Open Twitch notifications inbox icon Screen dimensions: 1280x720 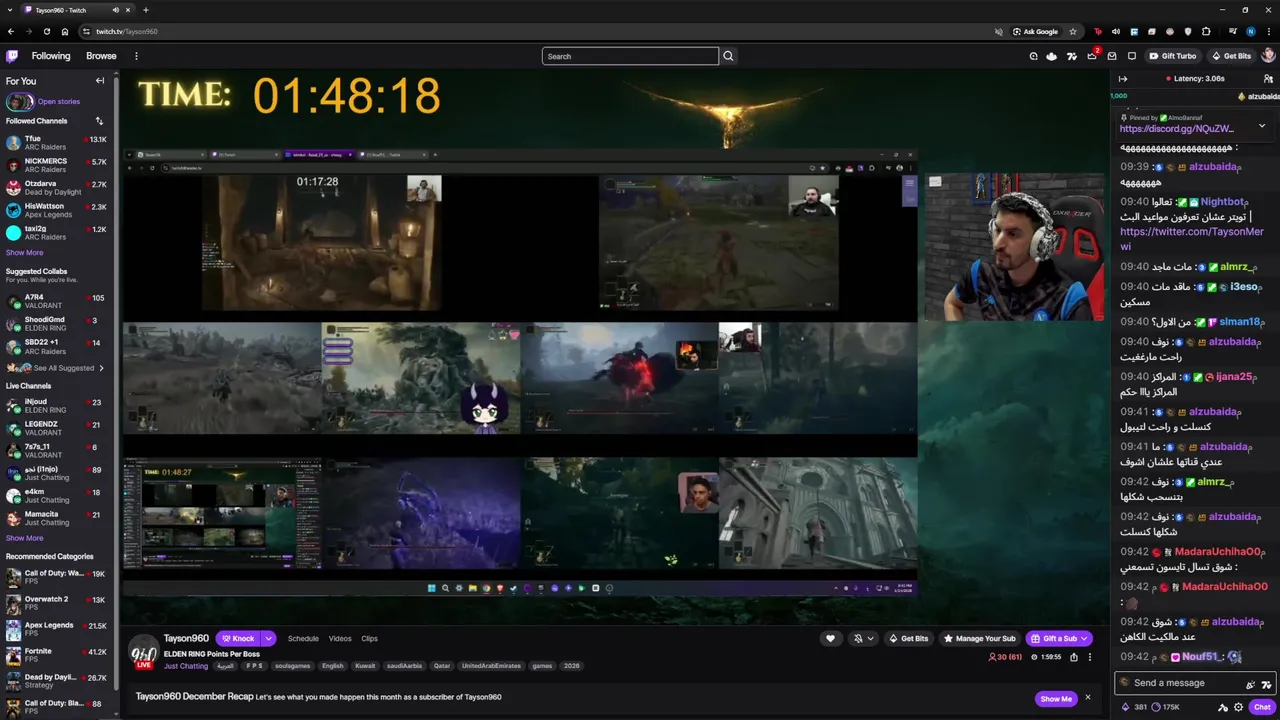(x=1112, y=56)
